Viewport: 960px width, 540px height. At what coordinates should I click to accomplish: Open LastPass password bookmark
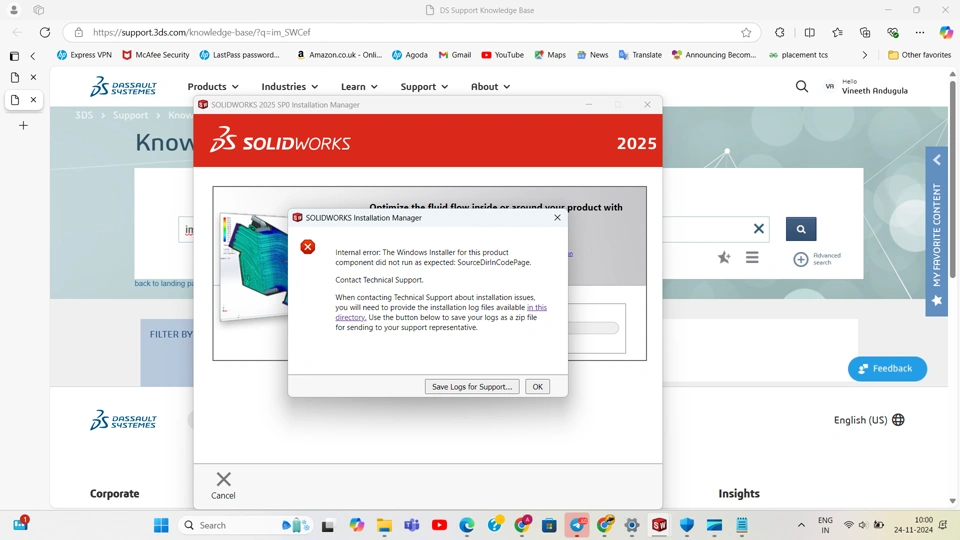(x=239, y=54)
